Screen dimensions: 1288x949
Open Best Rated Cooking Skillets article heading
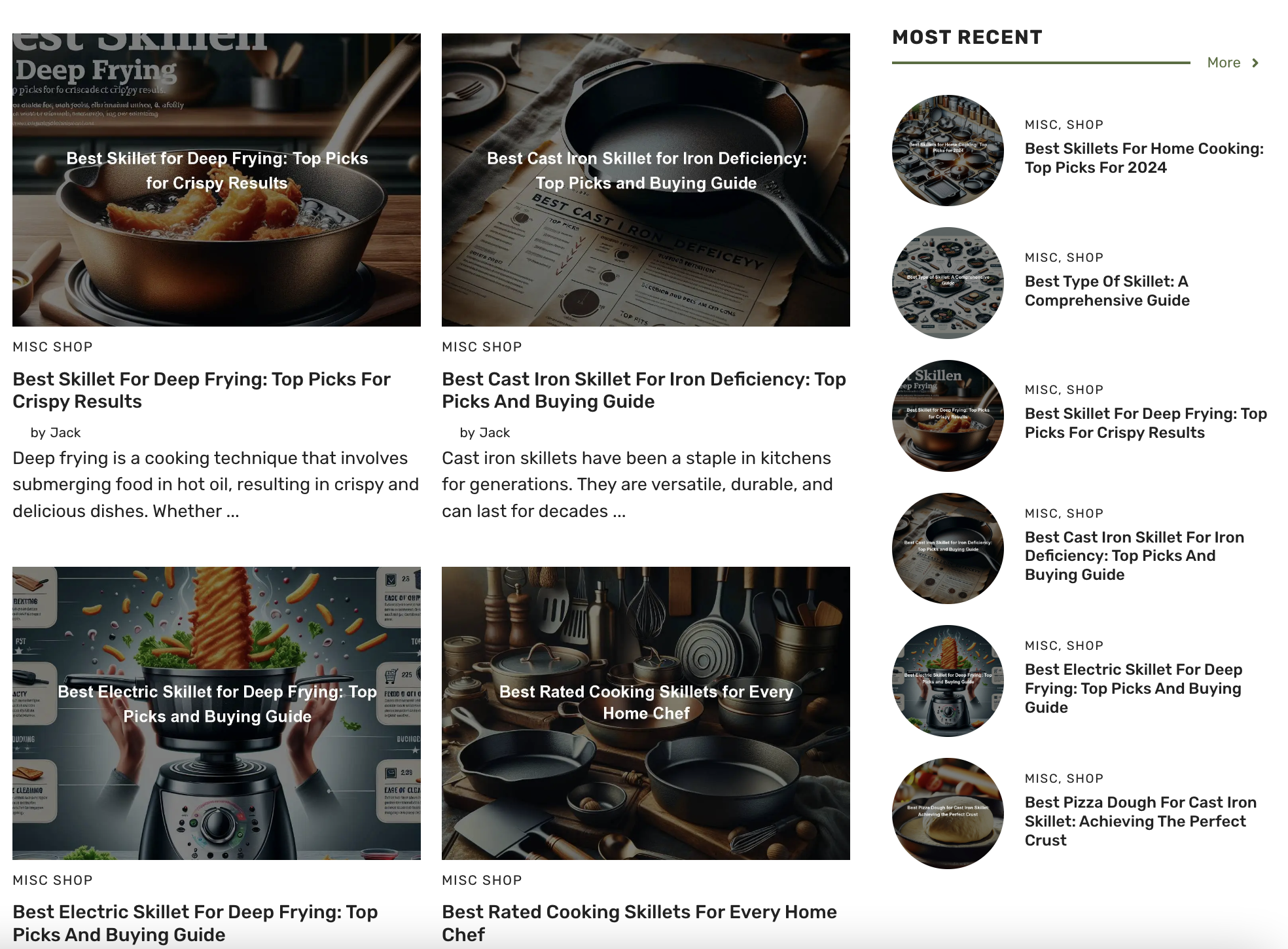click(639, 923)
